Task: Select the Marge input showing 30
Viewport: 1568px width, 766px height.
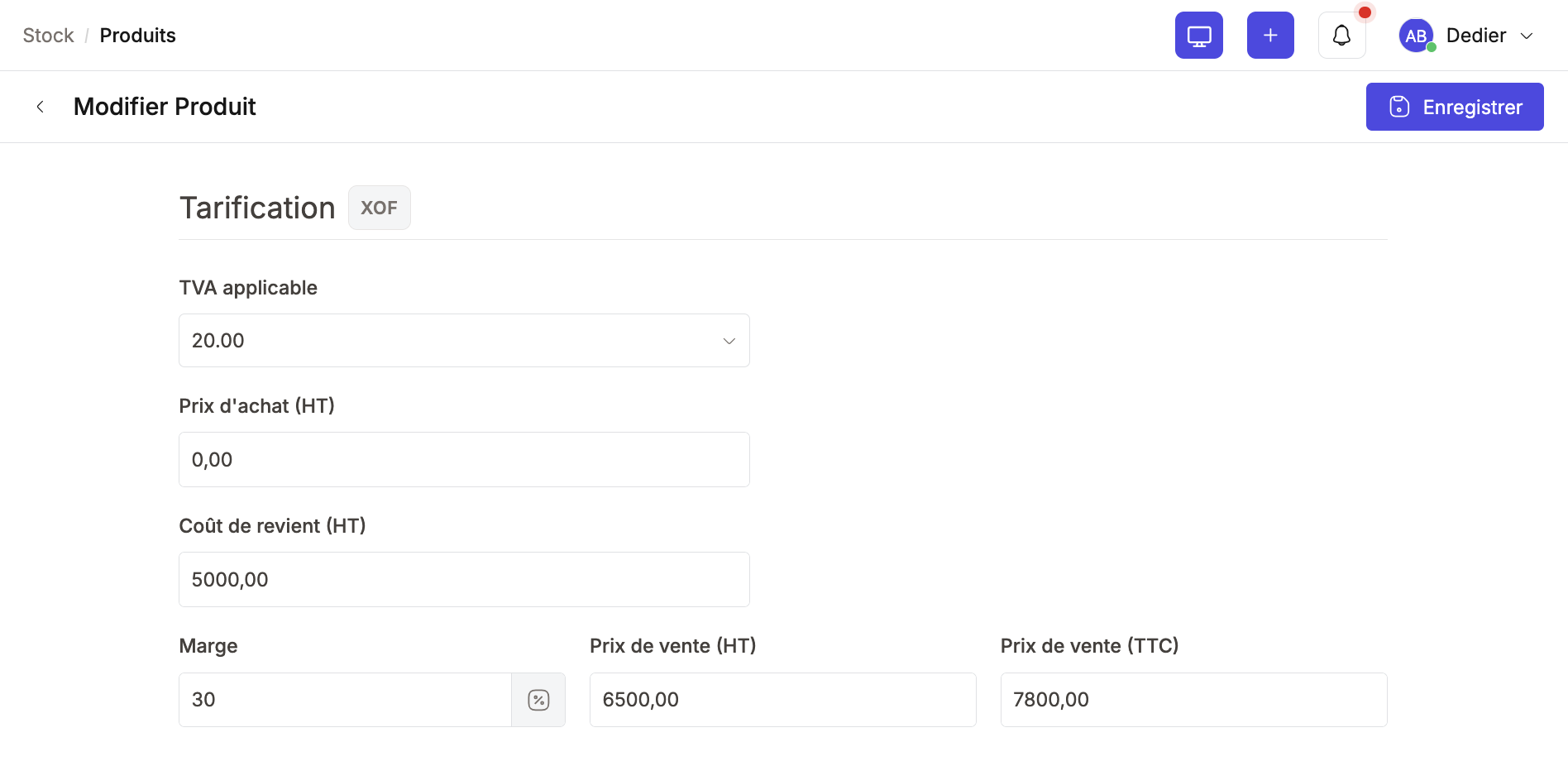Action: [x=345, y=699]
